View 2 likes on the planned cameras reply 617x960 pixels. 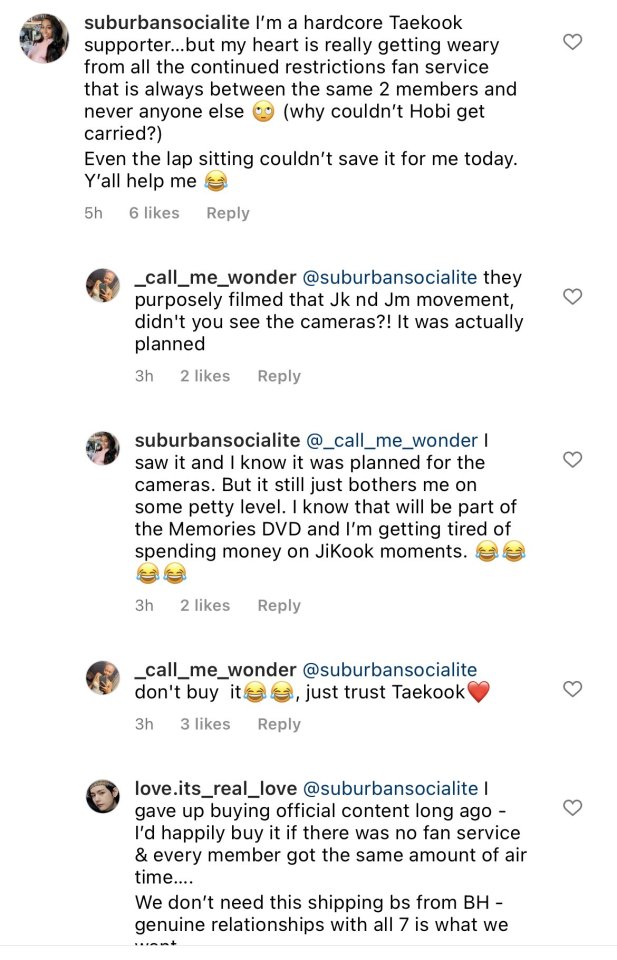[x=205, y=376]
